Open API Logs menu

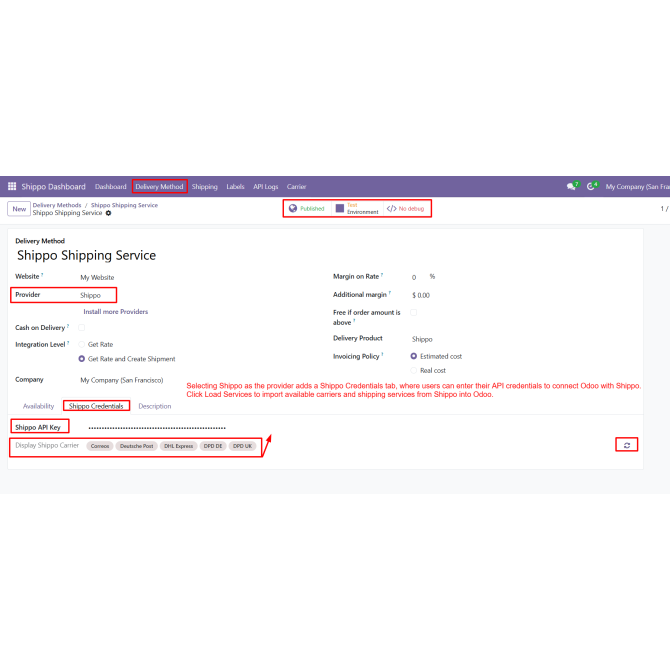pos(265,187)
